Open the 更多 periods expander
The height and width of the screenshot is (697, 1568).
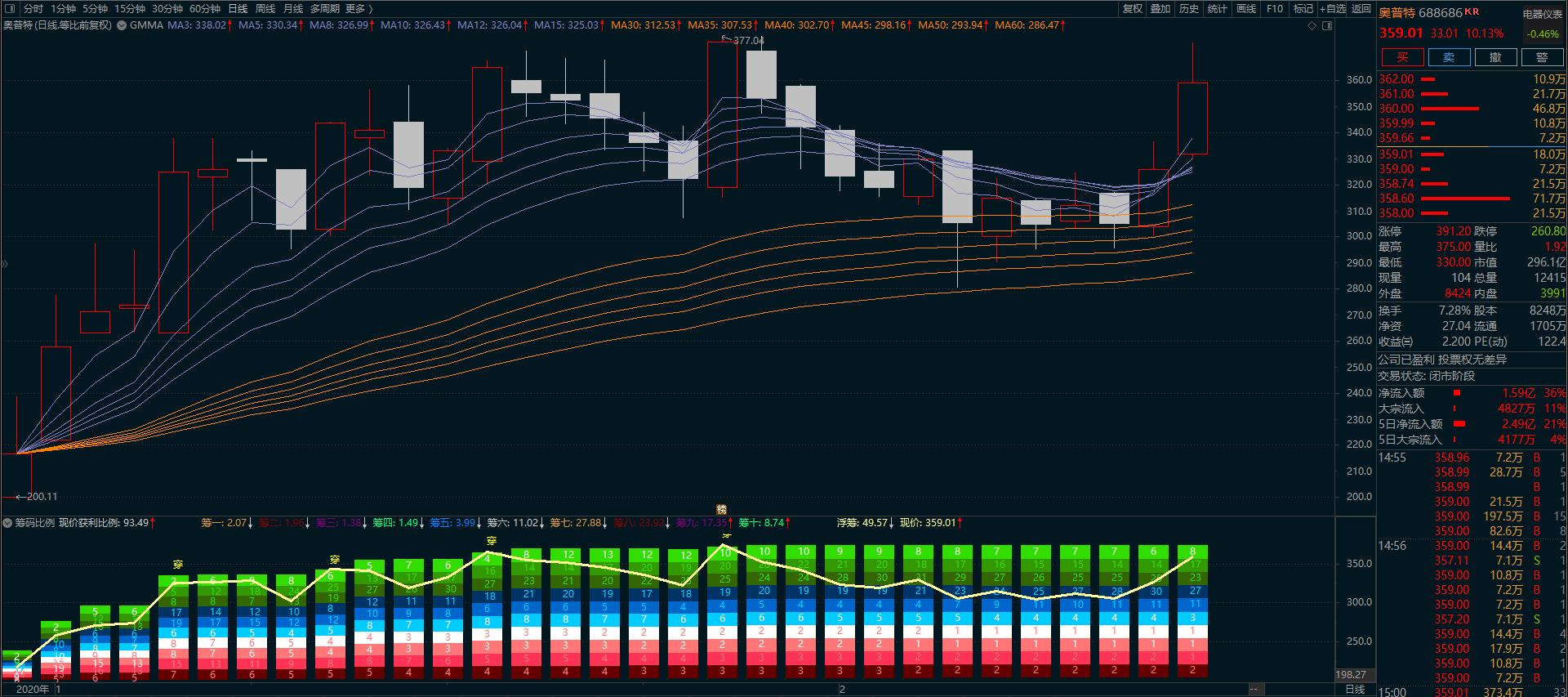[x=359, y=9]
